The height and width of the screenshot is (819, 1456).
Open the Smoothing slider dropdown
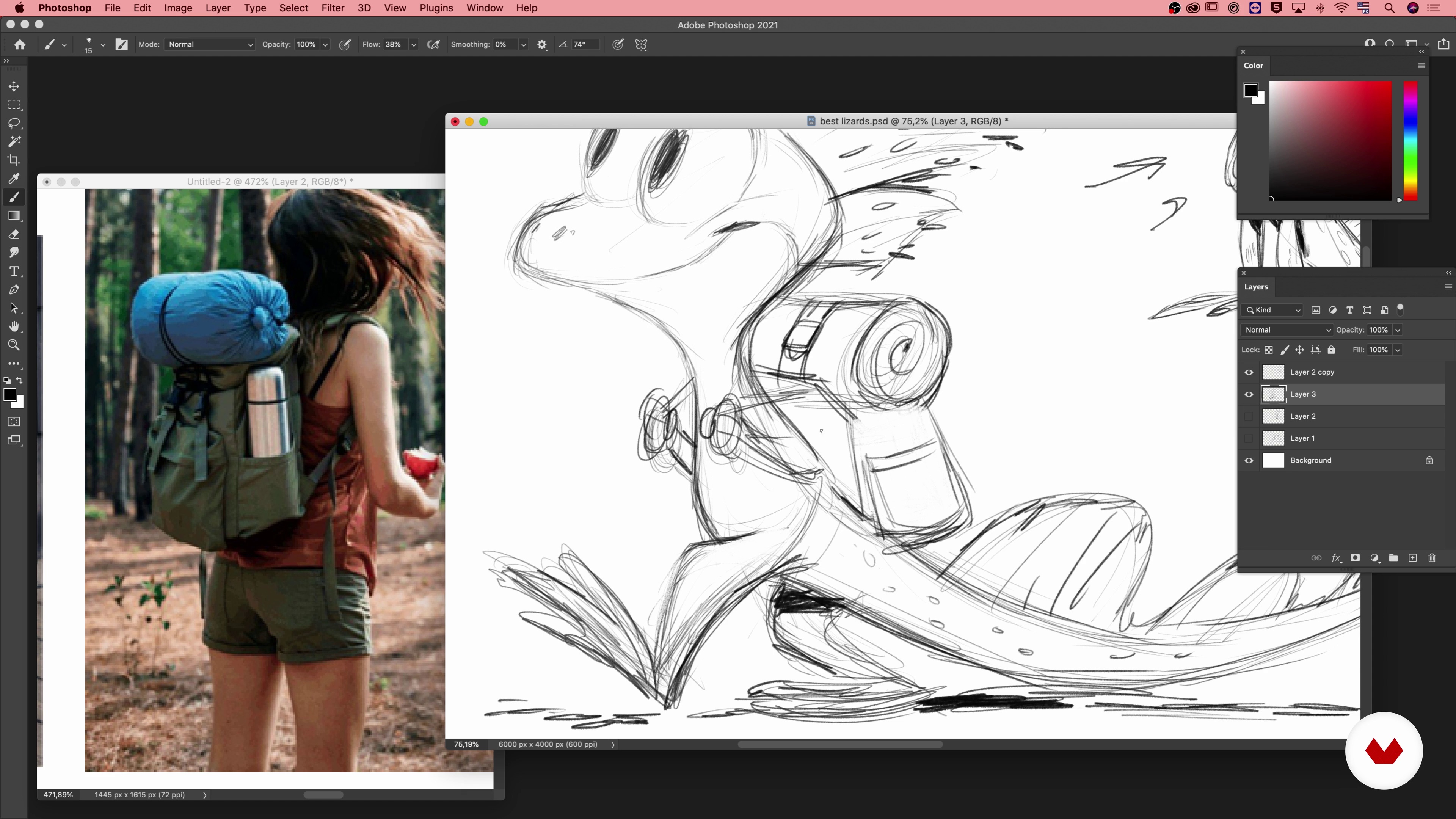[523, 44]
